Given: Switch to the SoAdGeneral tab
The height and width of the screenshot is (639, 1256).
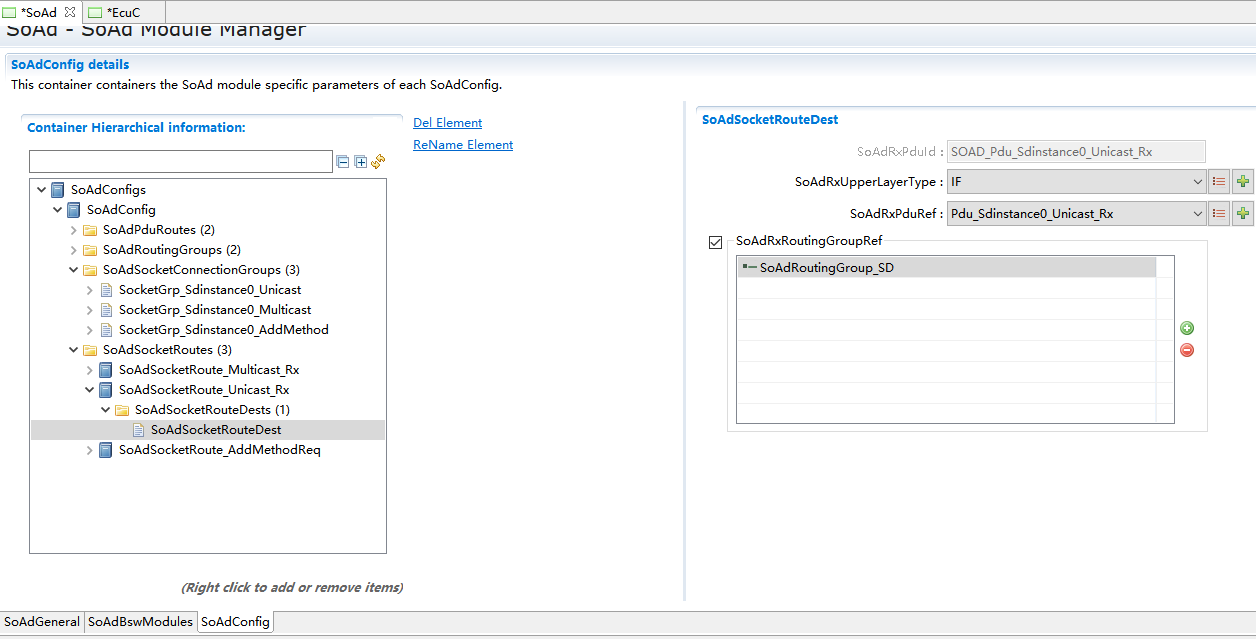Looking at the screenshot, I should pos(42,621).
